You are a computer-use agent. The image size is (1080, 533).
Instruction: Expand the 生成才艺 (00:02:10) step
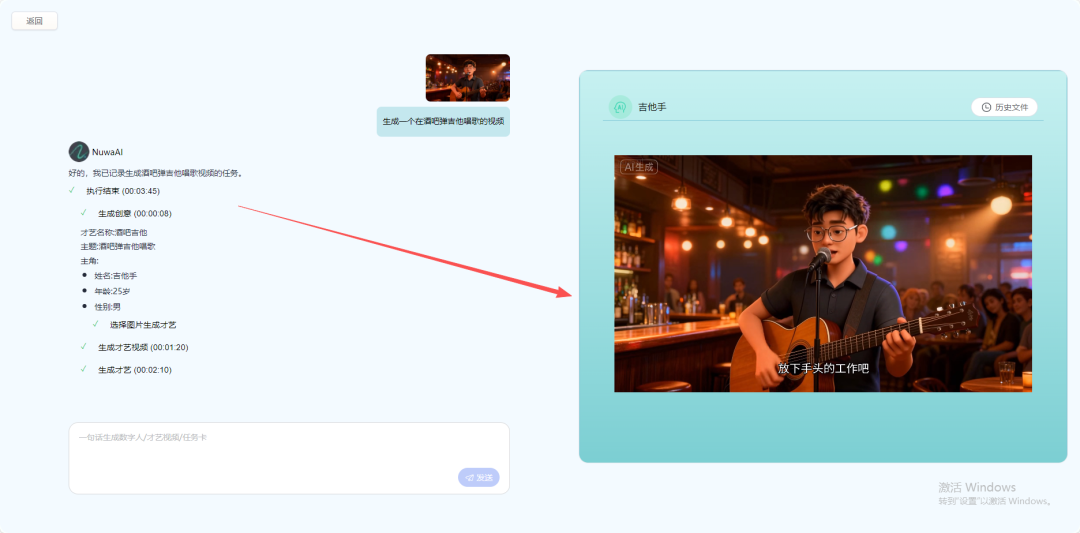point(134,370)
